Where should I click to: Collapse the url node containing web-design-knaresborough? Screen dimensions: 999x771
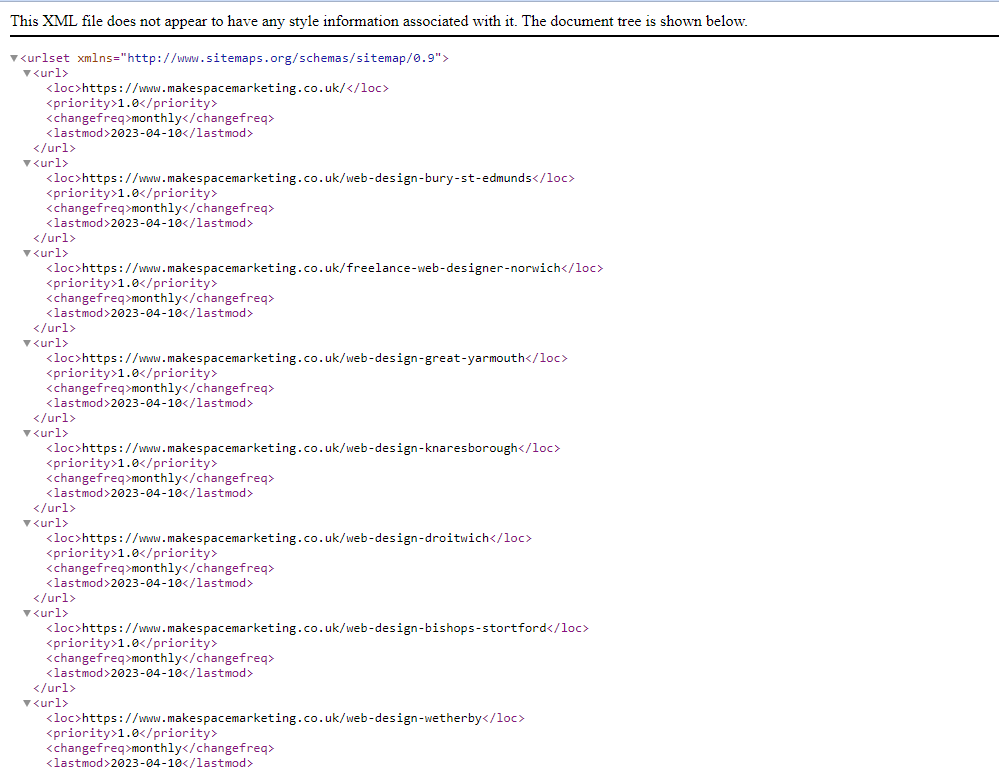coord(27,433)
